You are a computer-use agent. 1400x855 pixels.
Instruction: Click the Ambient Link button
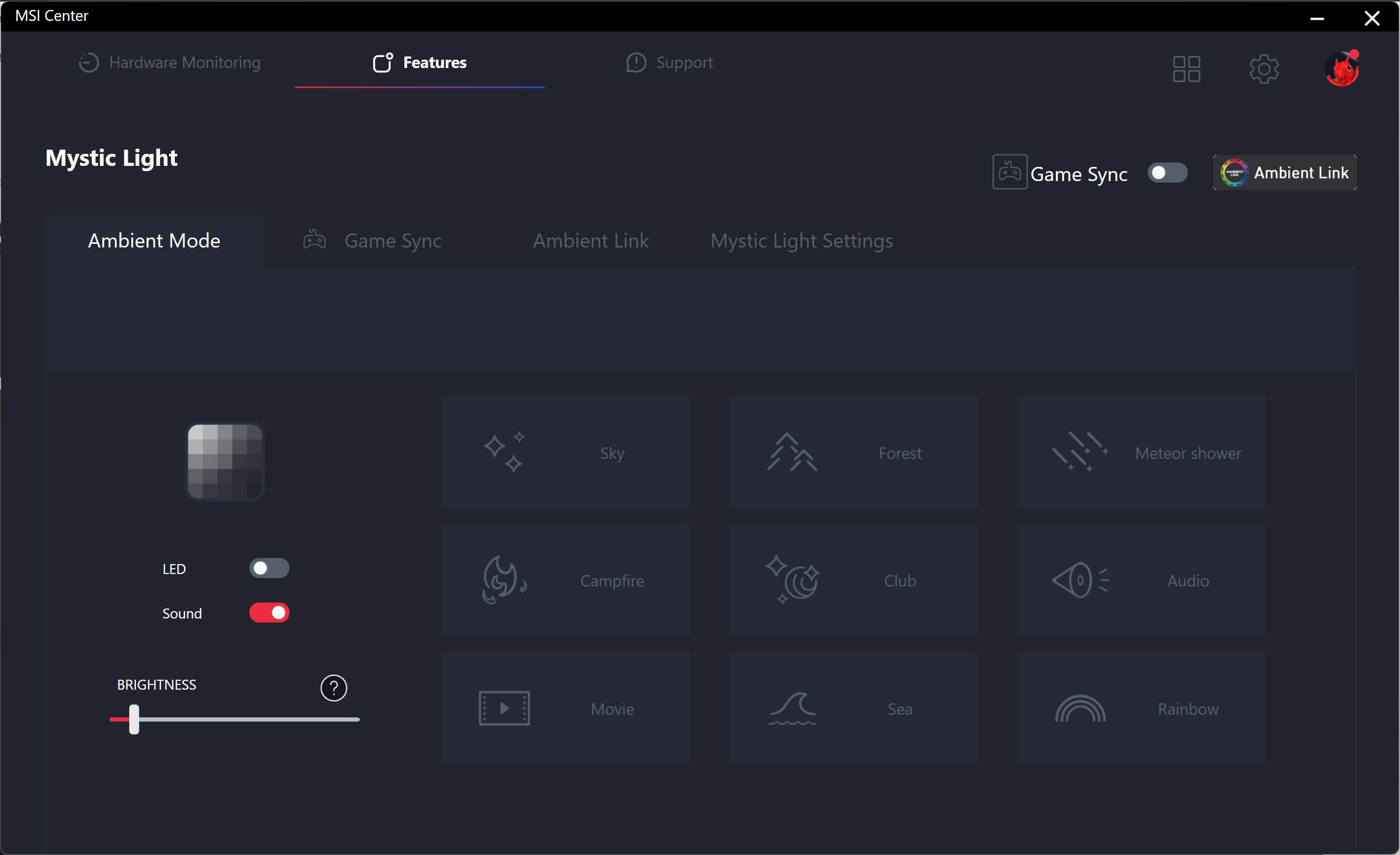pyautogui.click(x=1285, y=173)
